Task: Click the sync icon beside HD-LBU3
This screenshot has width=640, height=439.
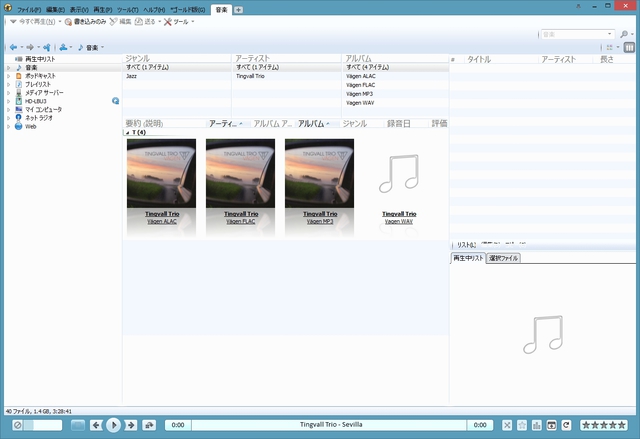Action: pos(116,101)
